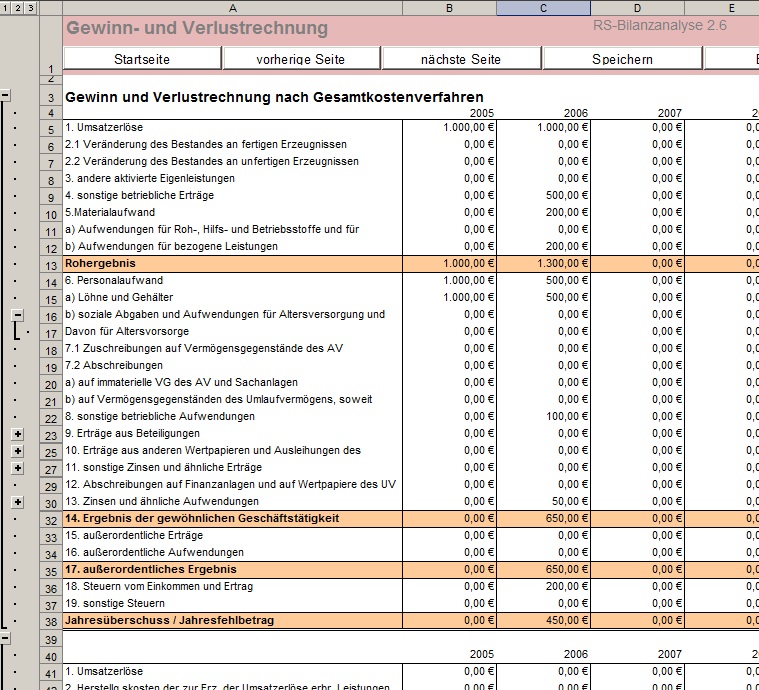Collapse the outline group at row 16
Image resolution: width=759 pixels, height=690 pixels.
tap(17, 314)
